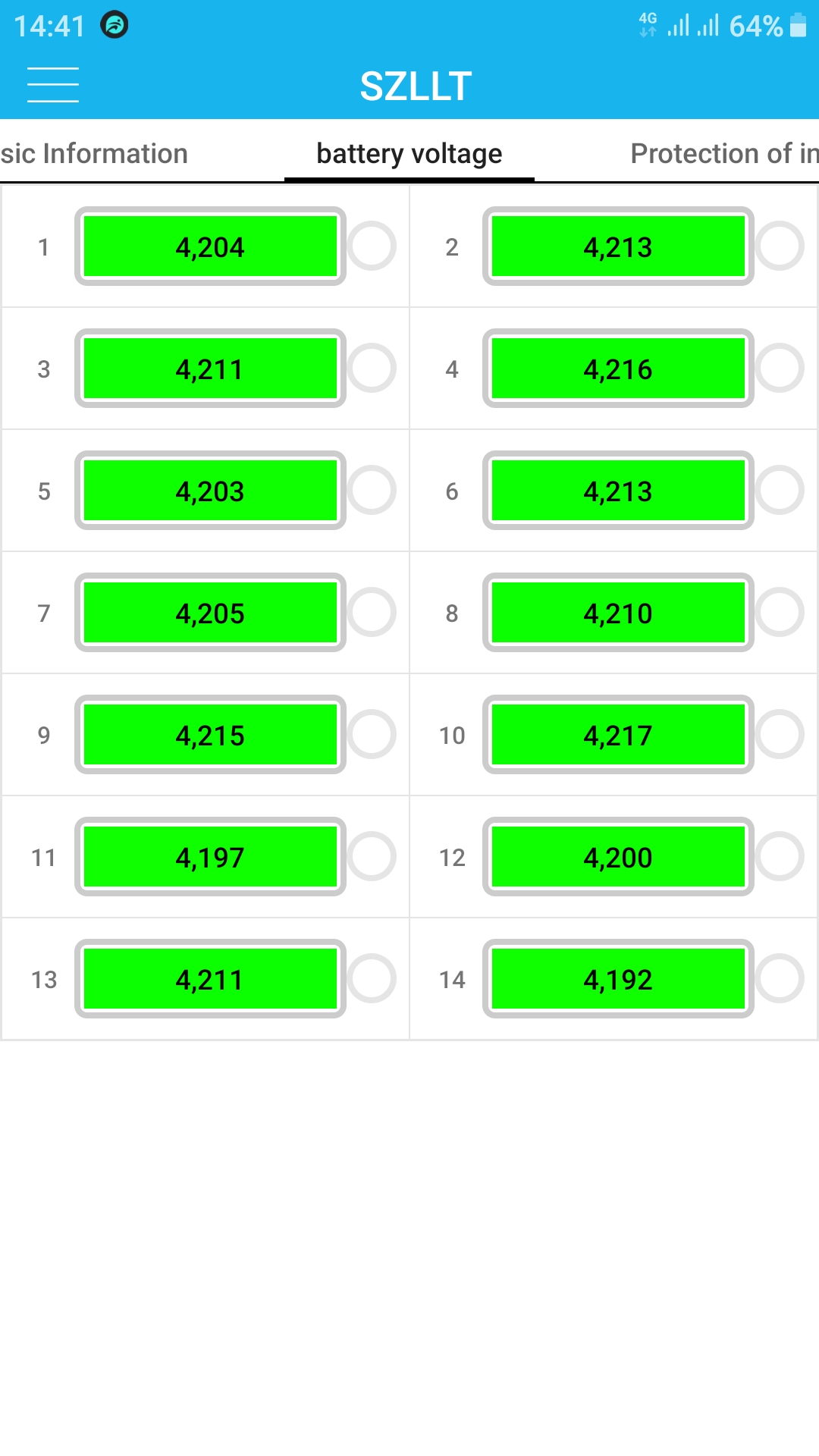Tap the green cell 10 bar 4,217
The image size is (819, 1456).
coord(618,735)
